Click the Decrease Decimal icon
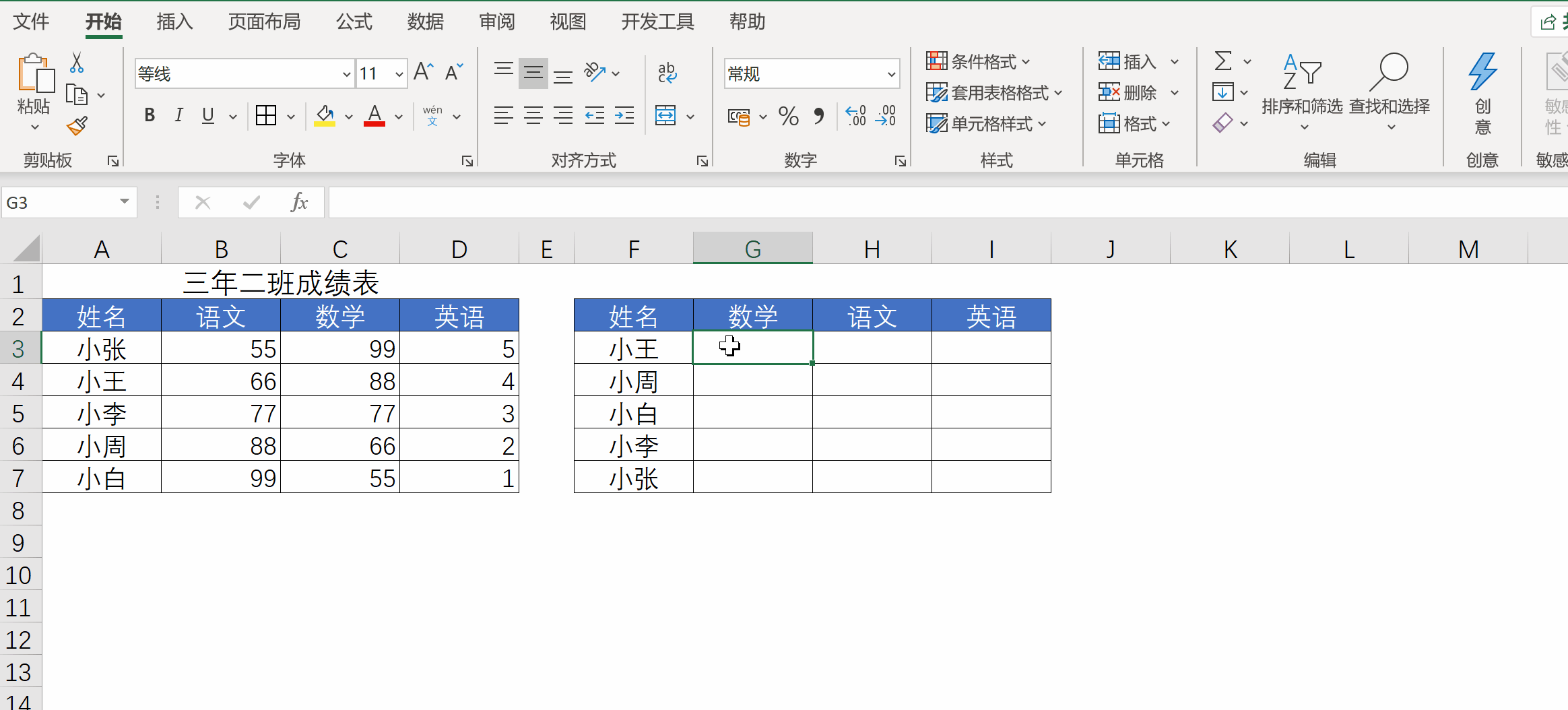This screenshot has width=1568, height=710. [x=886, y=116]
